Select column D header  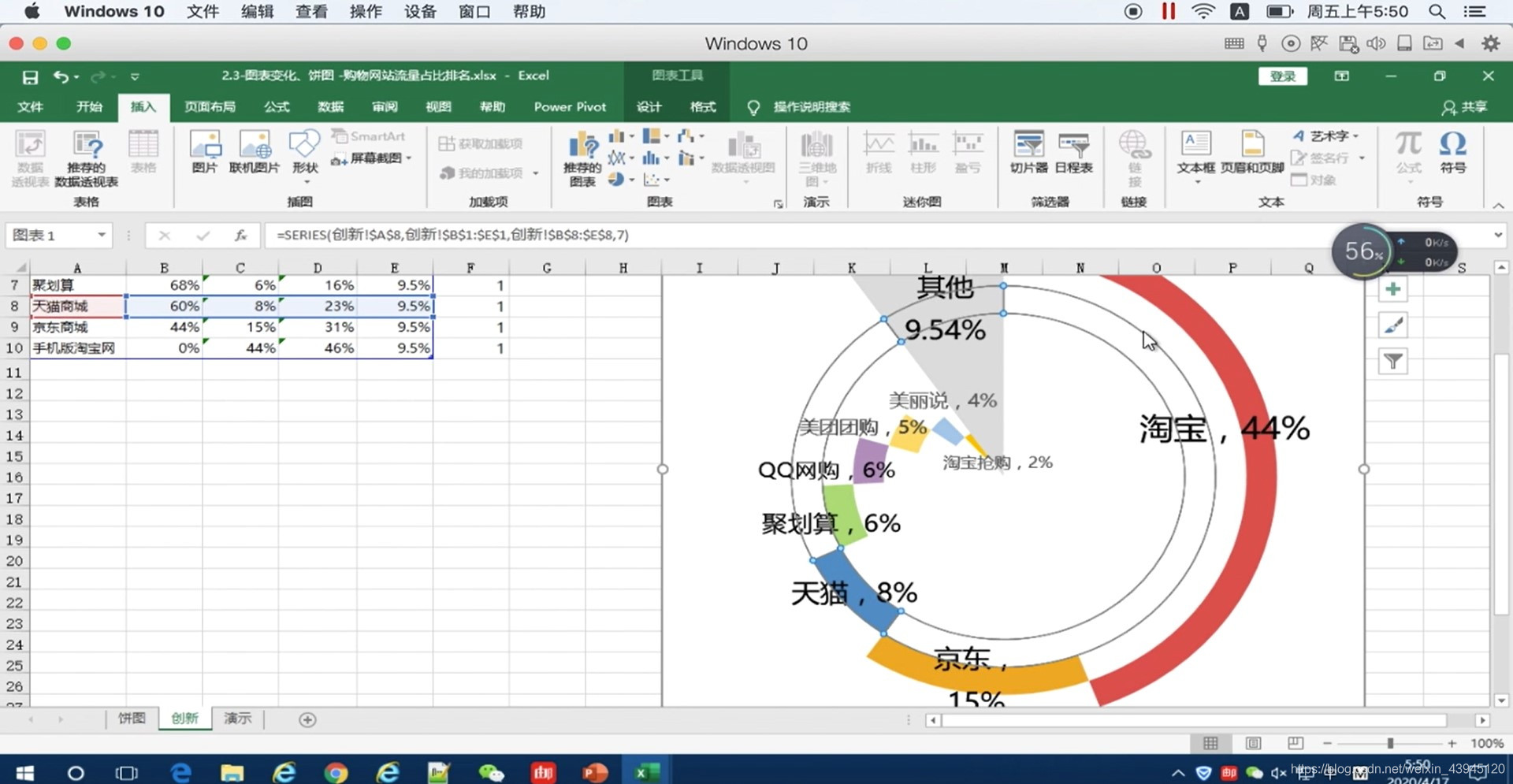pos(318,268)
